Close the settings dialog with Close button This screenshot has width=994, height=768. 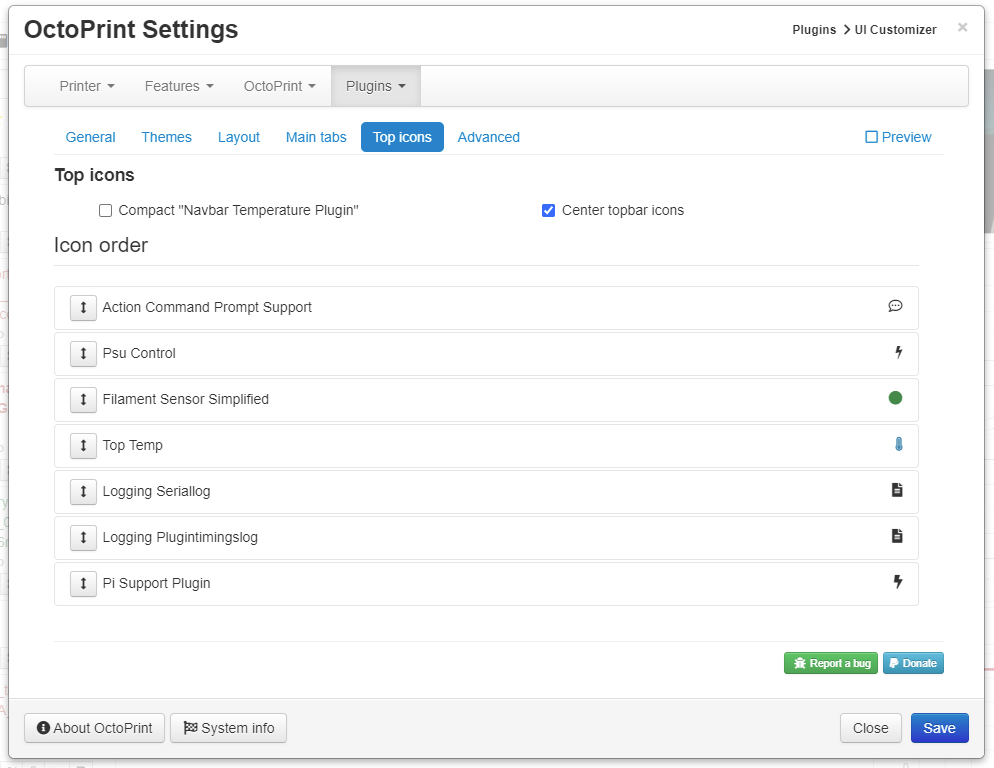coord(870,728)
